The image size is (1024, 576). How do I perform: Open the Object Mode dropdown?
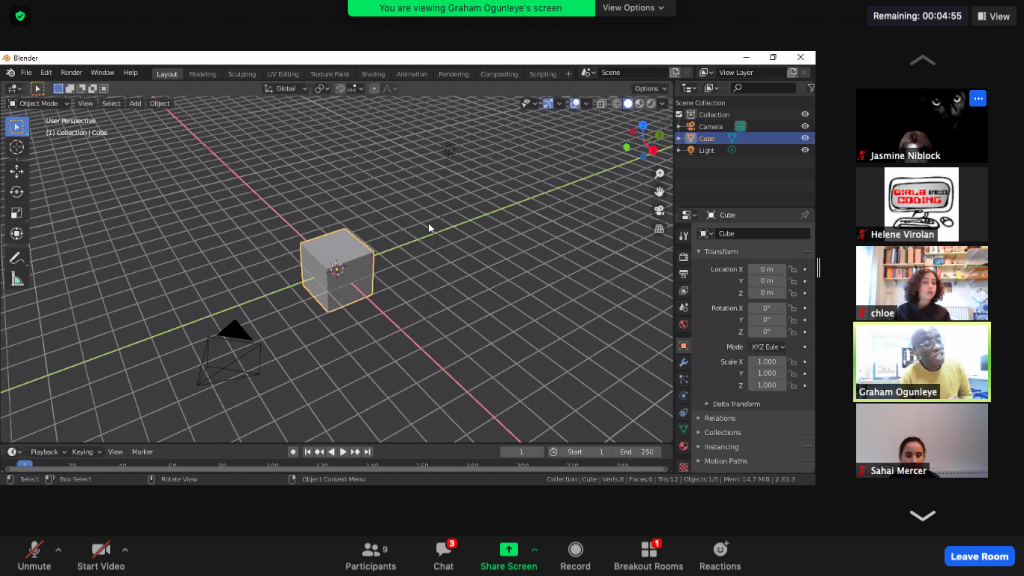[40, 103]
